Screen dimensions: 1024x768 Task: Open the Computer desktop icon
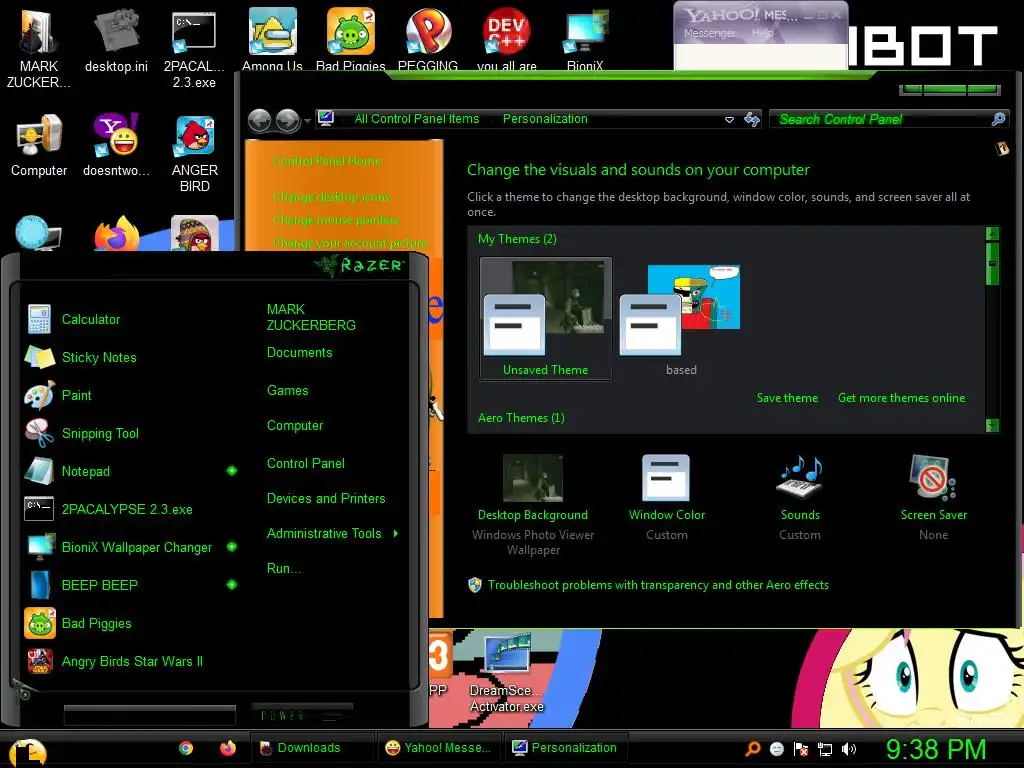39,146
